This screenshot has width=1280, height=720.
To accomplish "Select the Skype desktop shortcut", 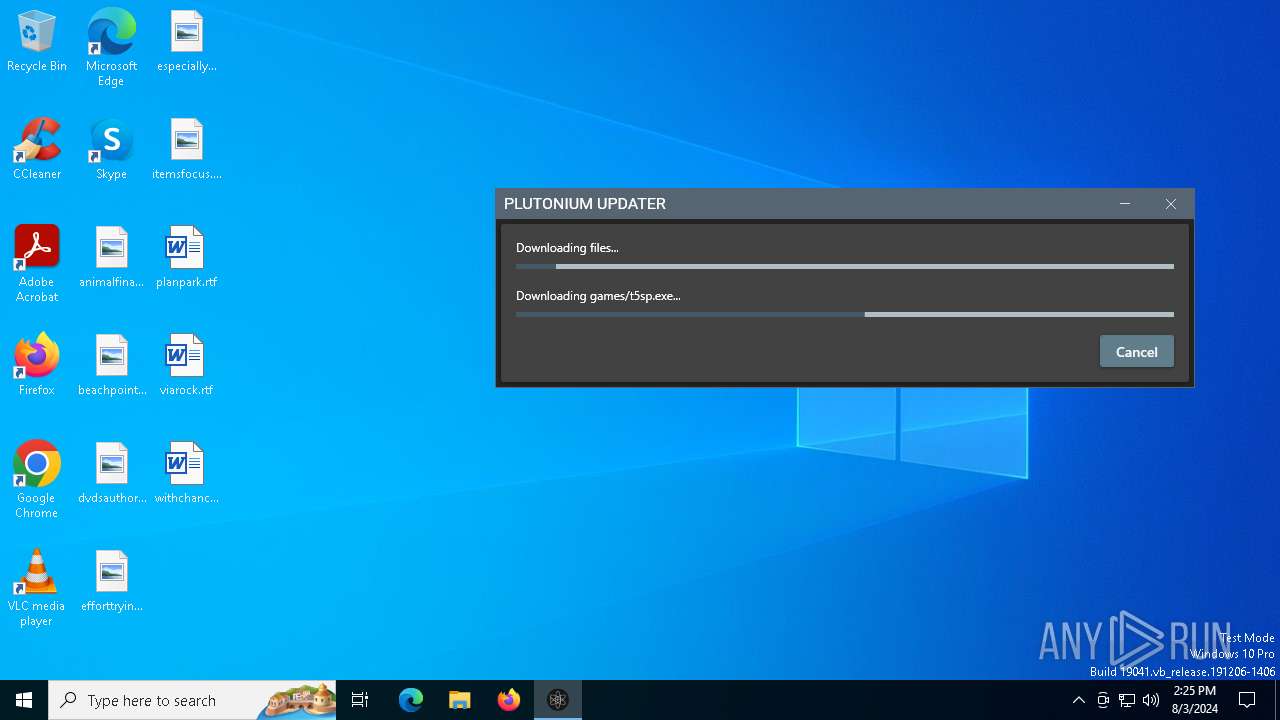I will click(111, 150).
